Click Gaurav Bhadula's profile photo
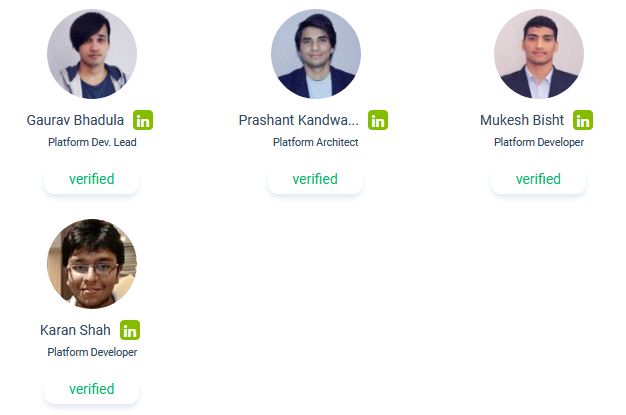This screenshot has height=415, width=626. (92, 54)
